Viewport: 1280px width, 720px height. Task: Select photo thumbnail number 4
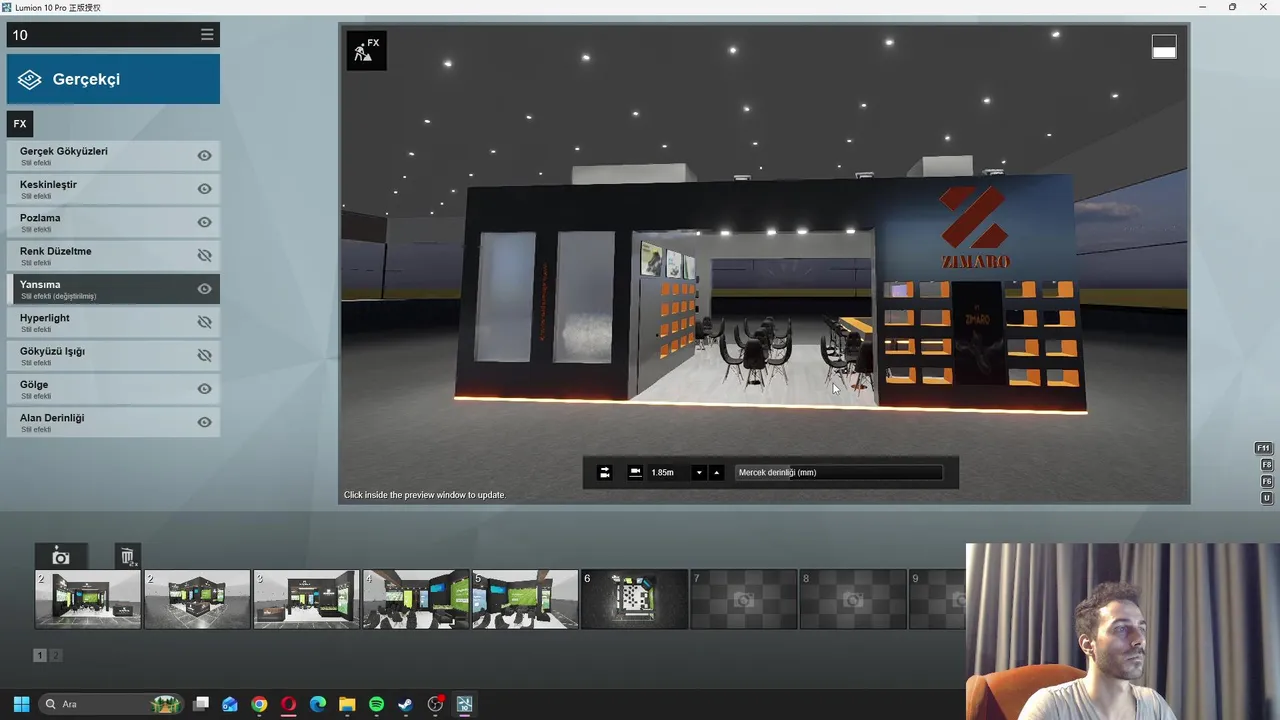416,599
